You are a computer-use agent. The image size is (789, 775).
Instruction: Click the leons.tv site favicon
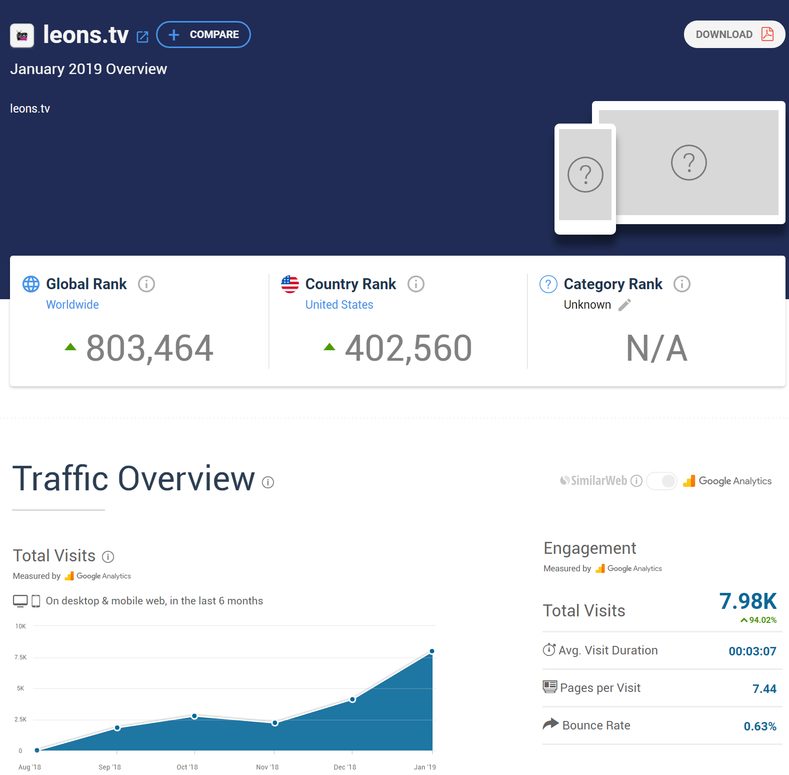click(22, 35)
